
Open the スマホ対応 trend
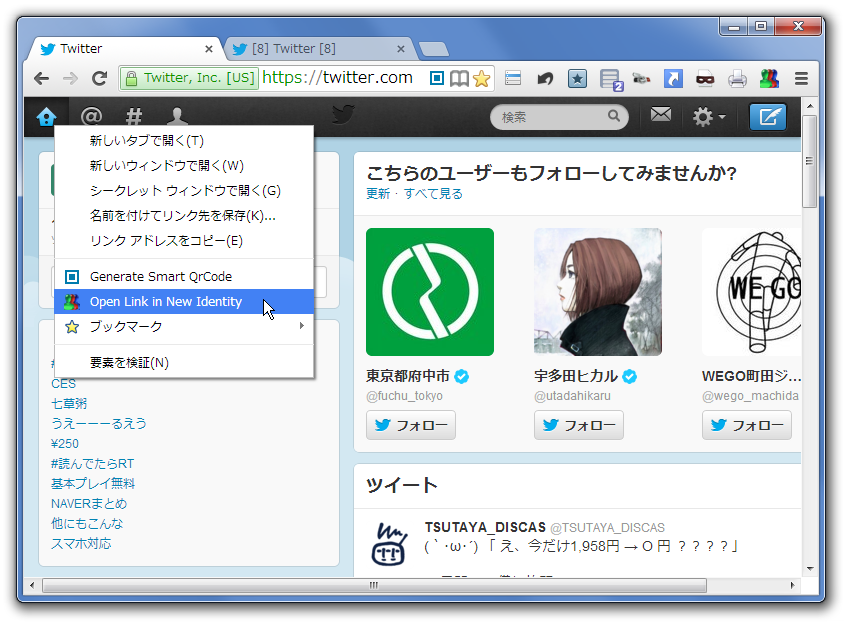[x=81, y=543]
